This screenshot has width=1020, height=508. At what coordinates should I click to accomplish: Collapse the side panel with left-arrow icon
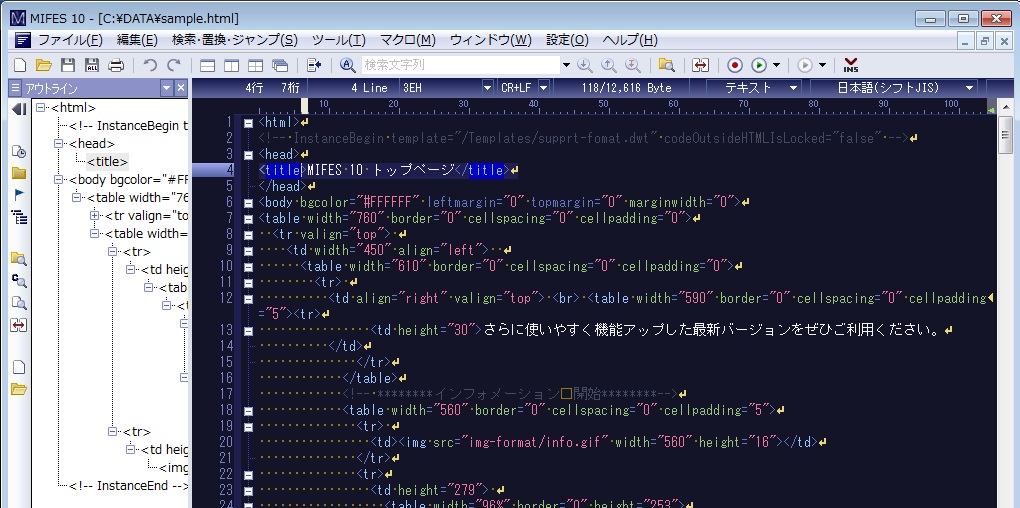point(20,110)
